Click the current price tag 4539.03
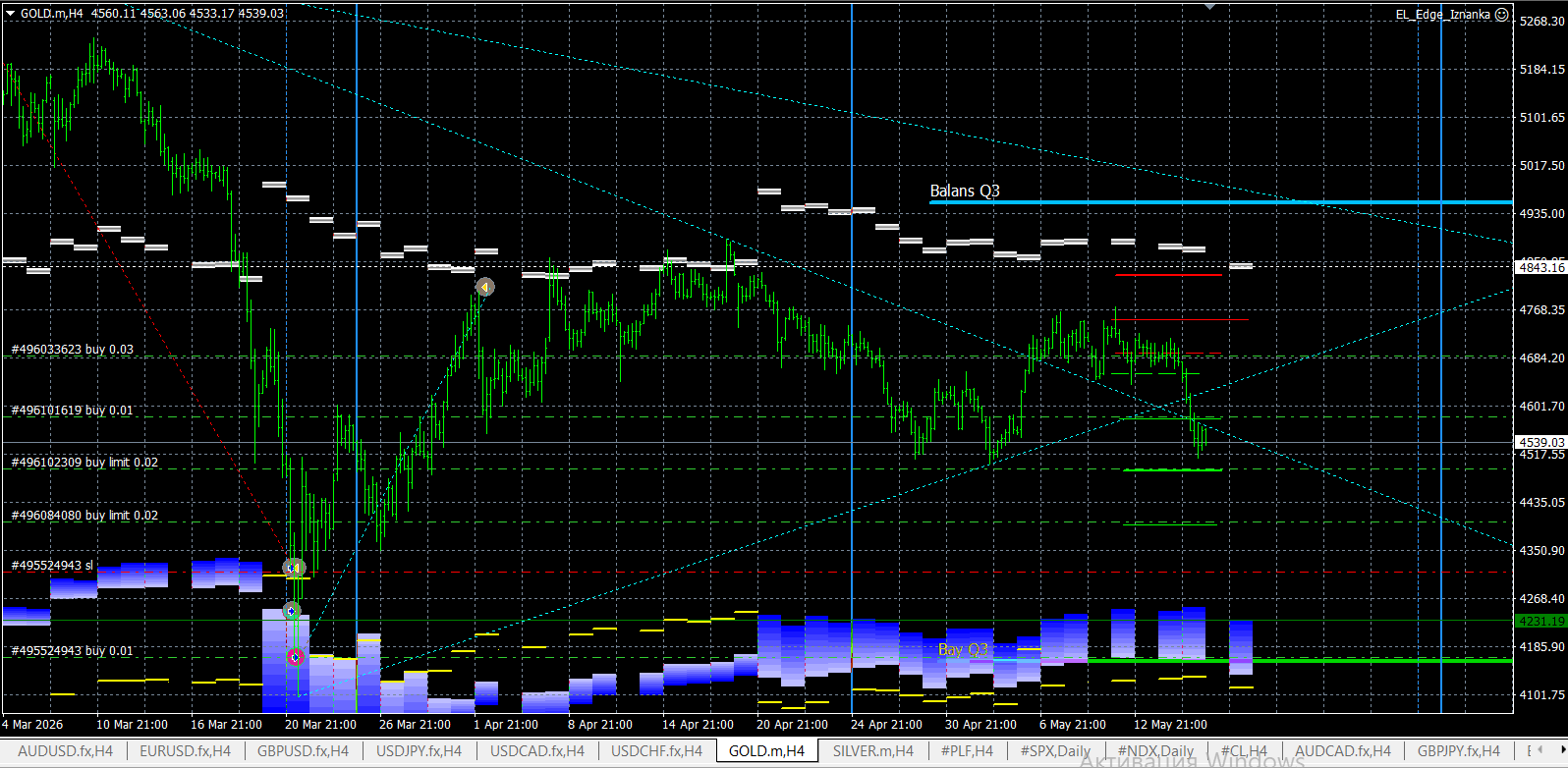This screenshot has height=768, width=1568. click(x=1541, y=443)
